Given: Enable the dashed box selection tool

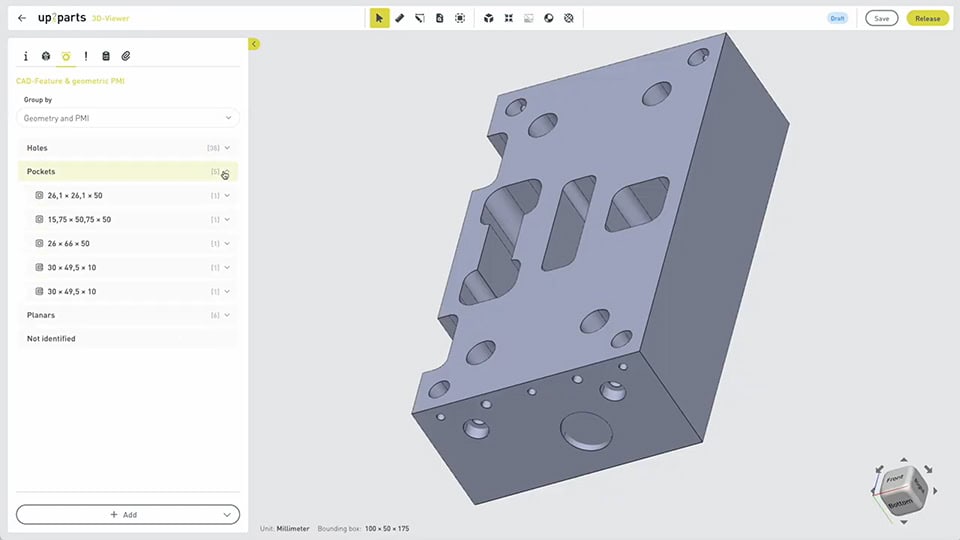Looking at the screenshot, I should click(x=460, y=18).
